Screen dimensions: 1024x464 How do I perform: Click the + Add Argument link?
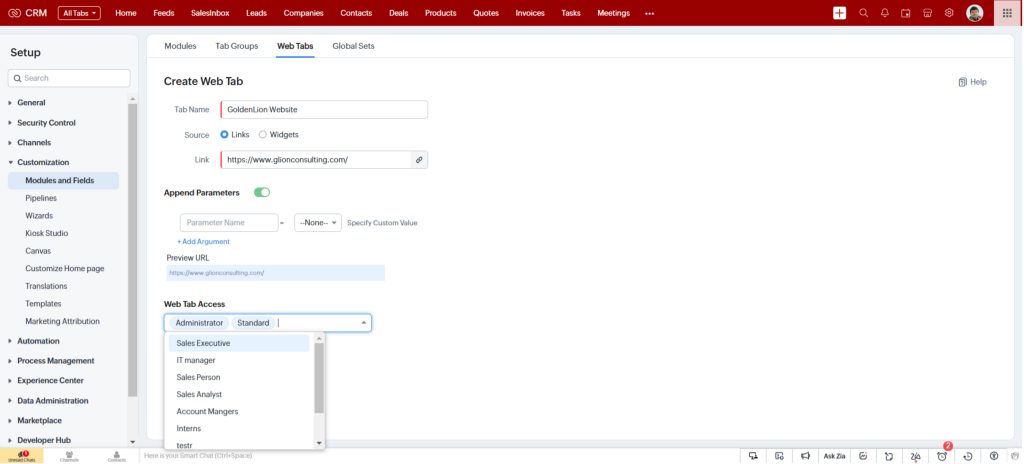[204, 241]
